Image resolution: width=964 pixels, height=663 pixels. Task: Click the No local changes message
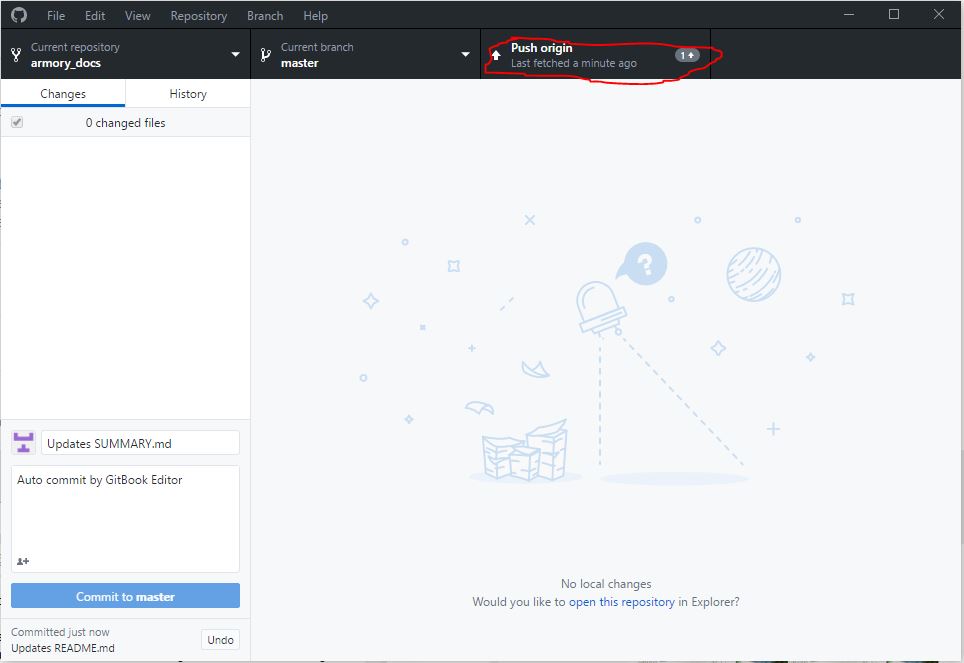pos(606,584)
